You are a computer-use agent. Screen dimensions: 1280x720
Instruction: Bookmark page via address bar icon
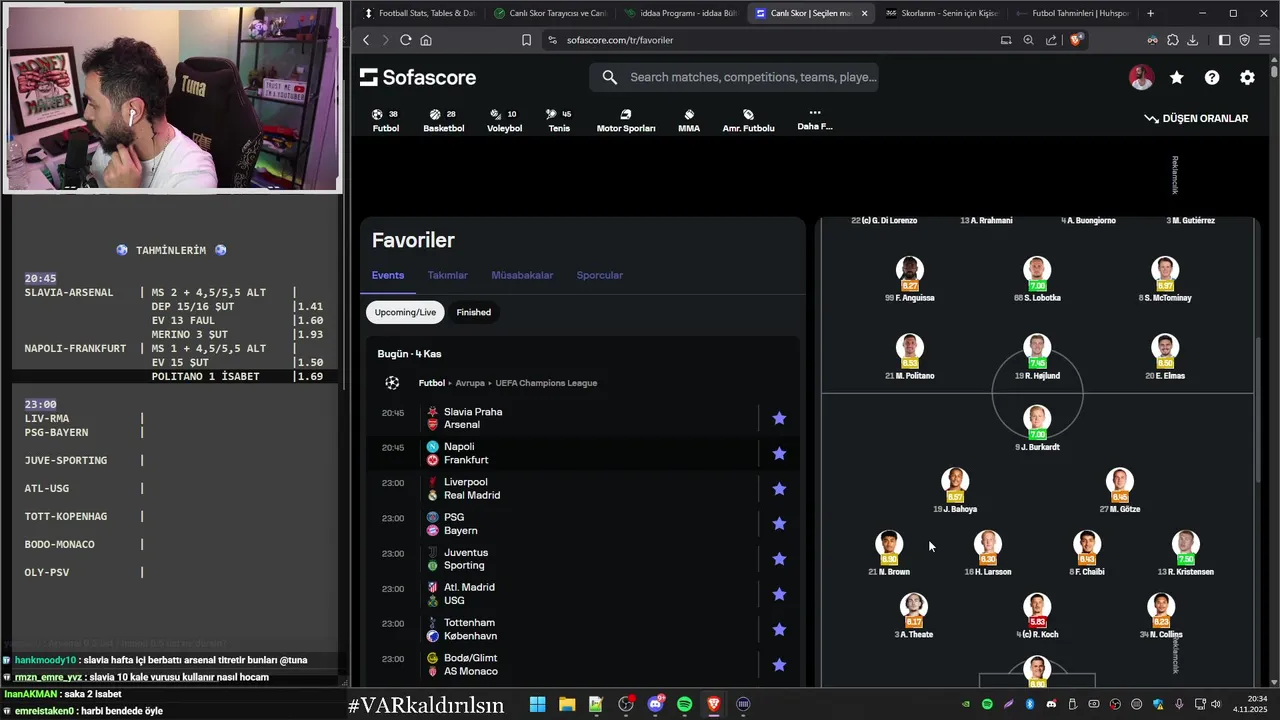[527, 40]
